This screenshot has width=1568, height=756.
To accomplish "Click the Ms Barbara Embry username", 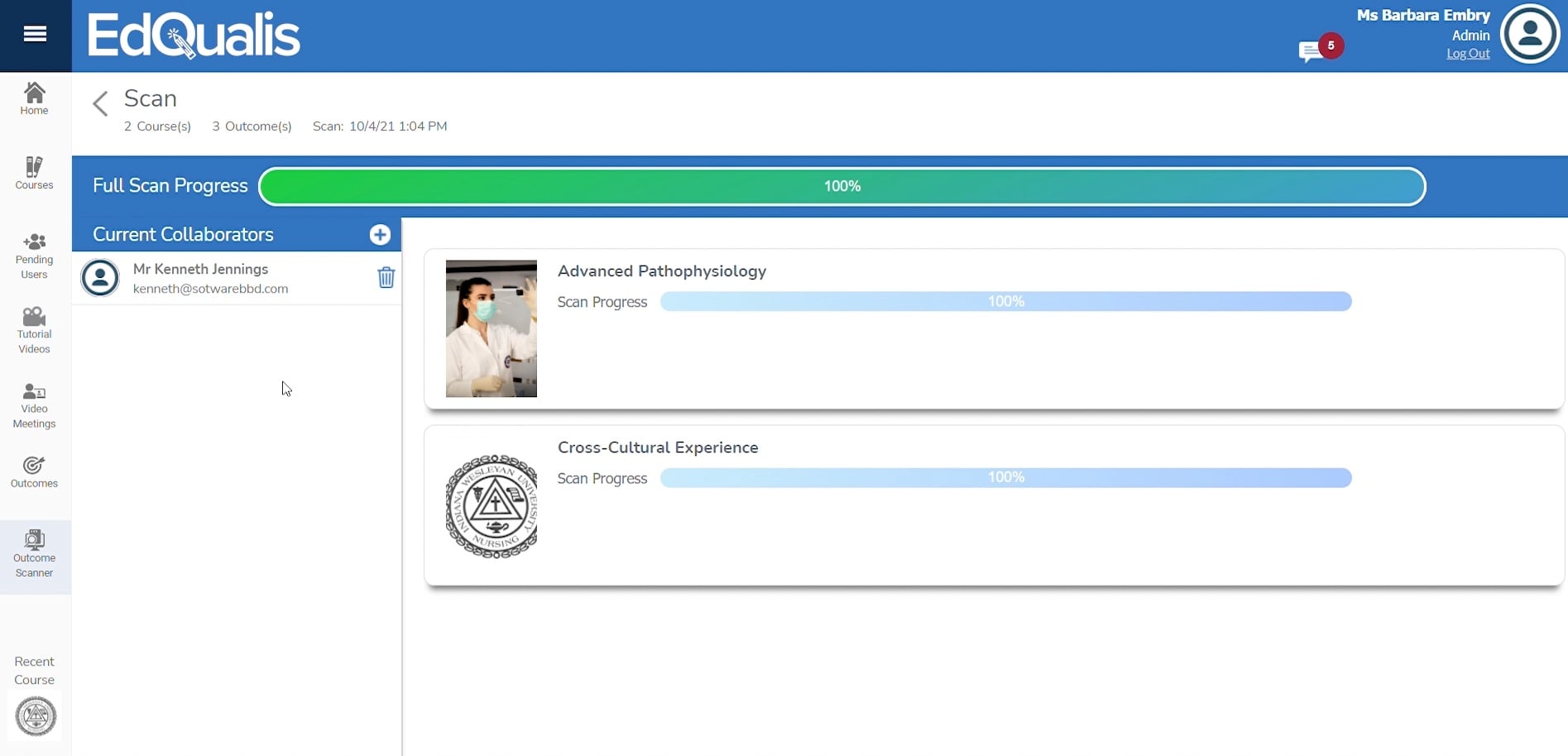I will click(x=1423, y=15).
